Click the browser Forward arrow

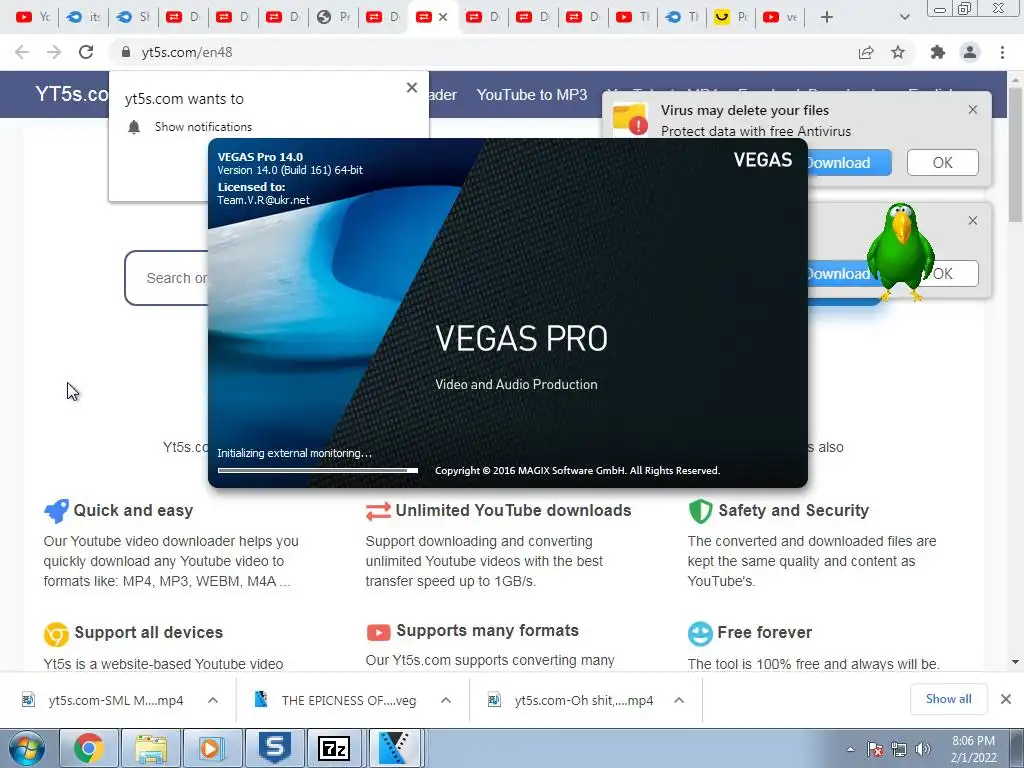(x=54, y=52)
